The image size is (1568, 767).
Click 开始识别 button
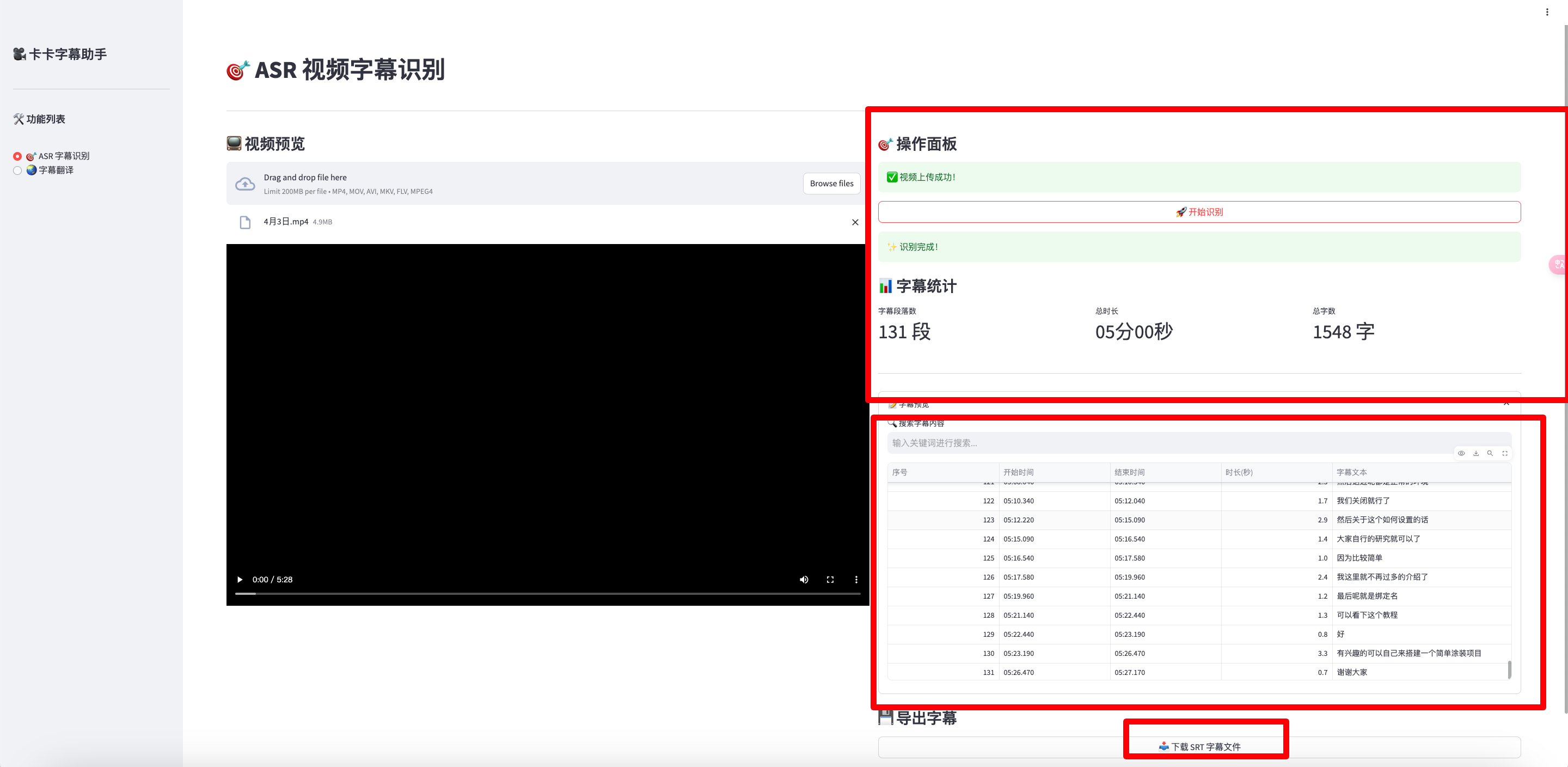(x=1198, y=212)
